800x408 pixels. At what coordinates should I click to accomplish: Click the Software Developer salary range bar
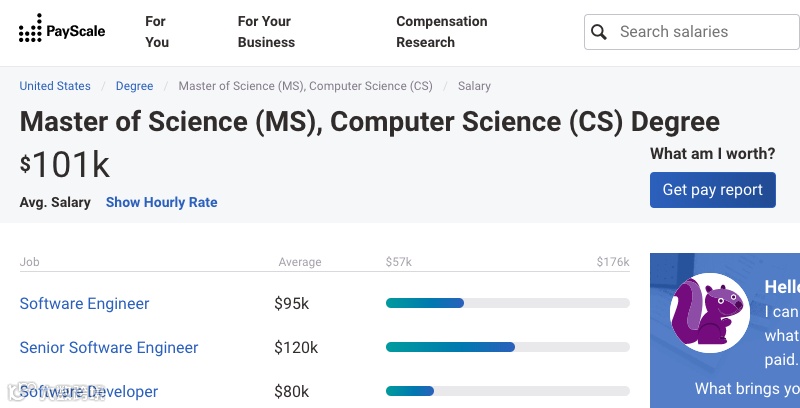[x=507, y=391]
